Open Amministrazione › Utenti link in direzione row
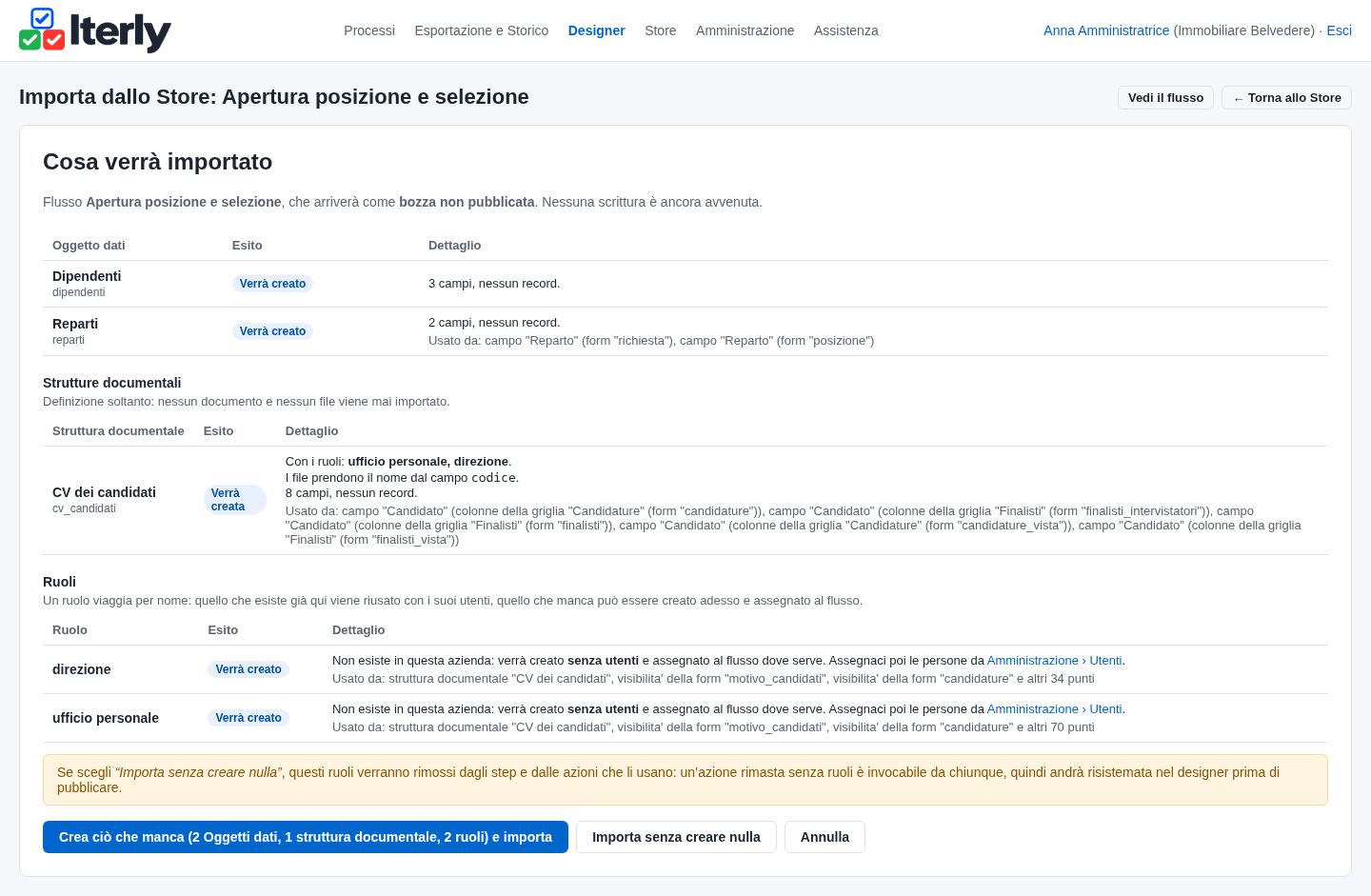This screenshot has width=1371, height=896. click(x=1054, y=661)
